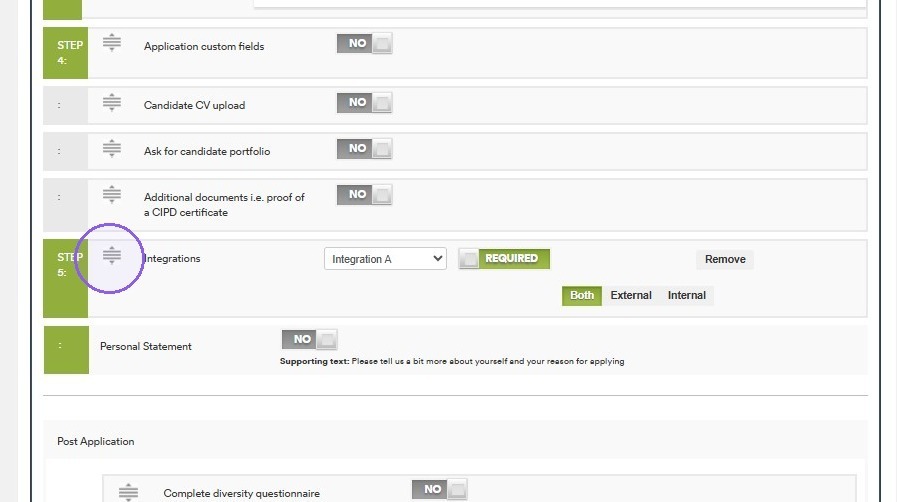
Task: Choose the External visibility option
Action: [631, 296]
